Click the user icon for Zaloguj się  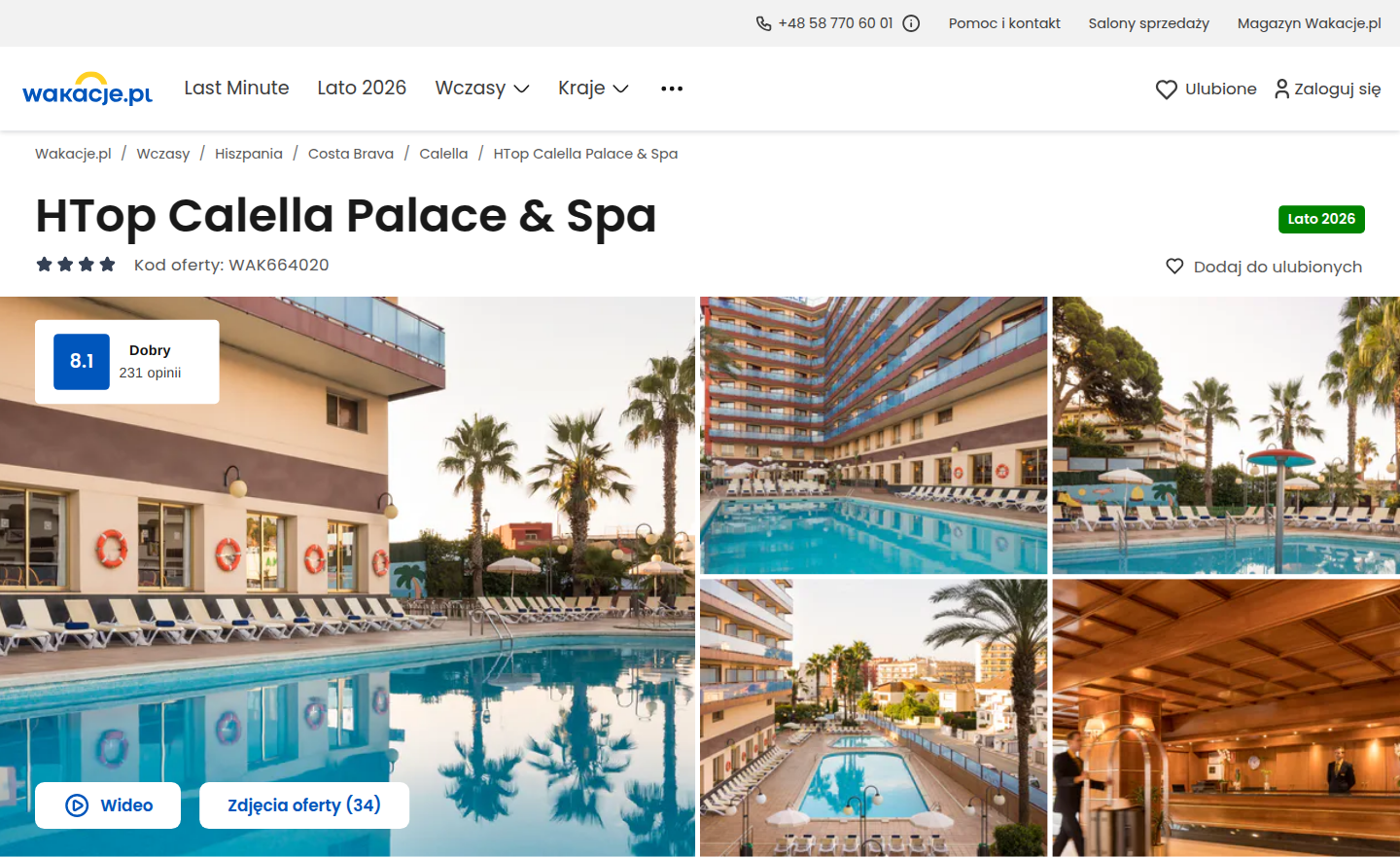1282,89
